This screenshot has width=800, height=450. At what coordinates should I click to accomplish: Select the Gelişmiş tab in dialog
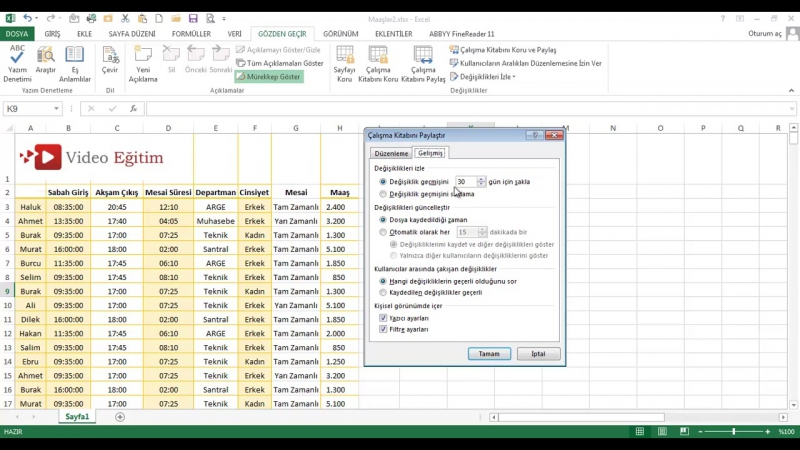[430, 153]
